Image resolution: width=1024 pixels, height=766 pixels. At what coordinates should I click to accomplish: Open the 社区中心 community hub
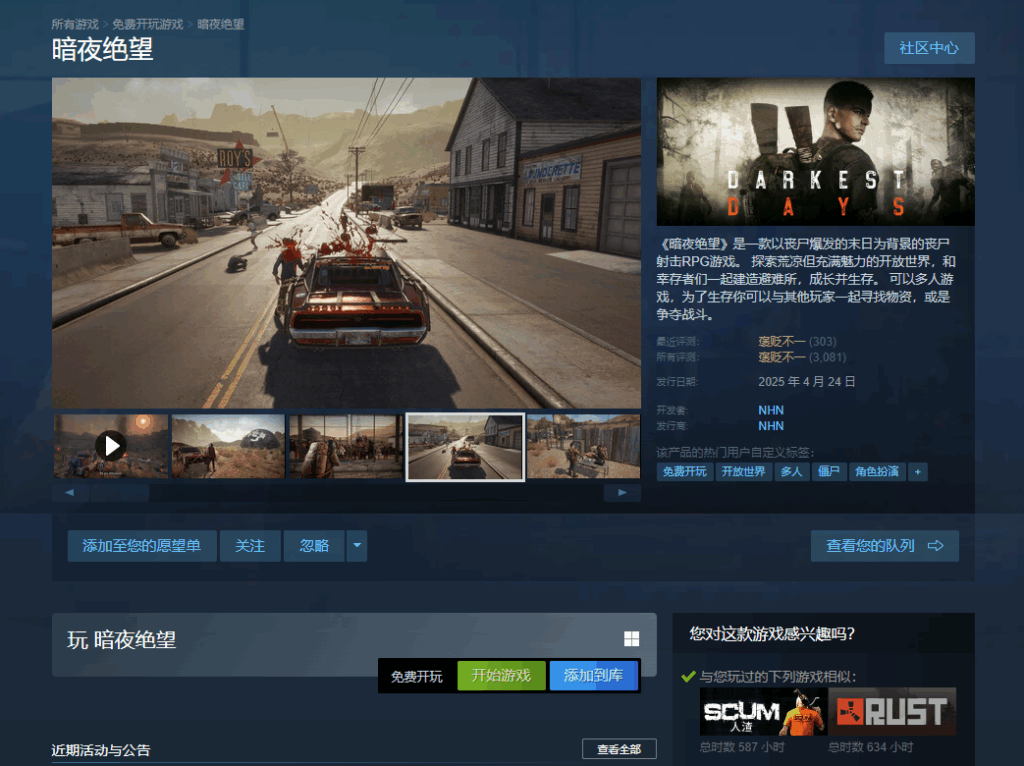pos(929,48)
